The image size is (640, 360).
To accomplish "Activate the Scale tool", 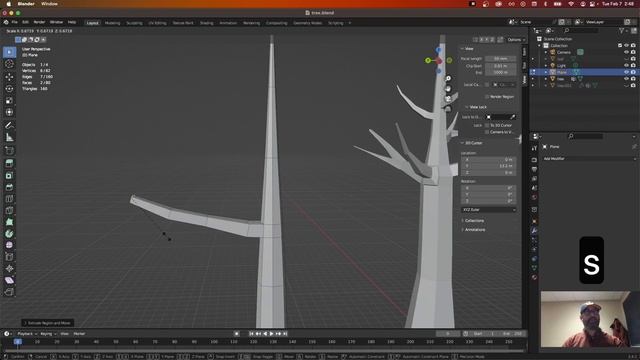I will pos(9,100).
